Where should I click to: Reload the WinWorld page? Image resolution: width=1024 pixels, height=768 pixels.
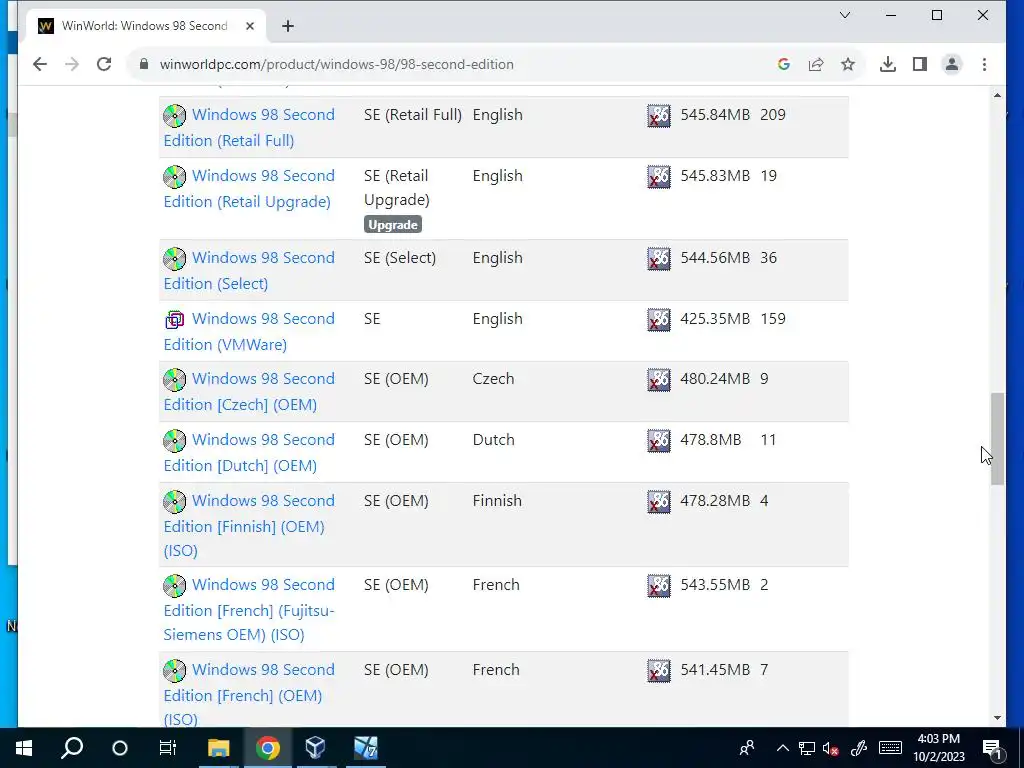tap(104, 64)
